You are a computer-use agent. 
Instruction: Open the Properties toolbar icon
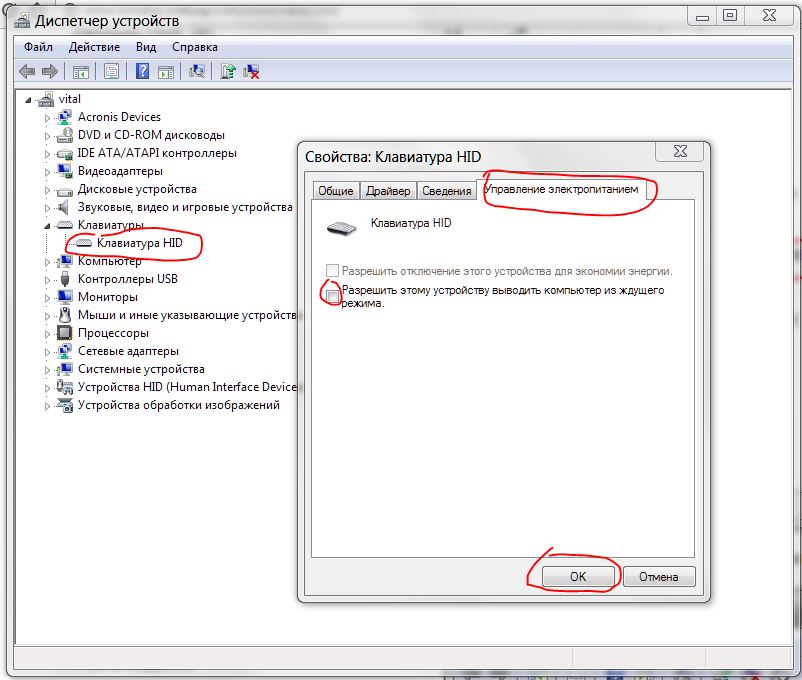[111, 71]
